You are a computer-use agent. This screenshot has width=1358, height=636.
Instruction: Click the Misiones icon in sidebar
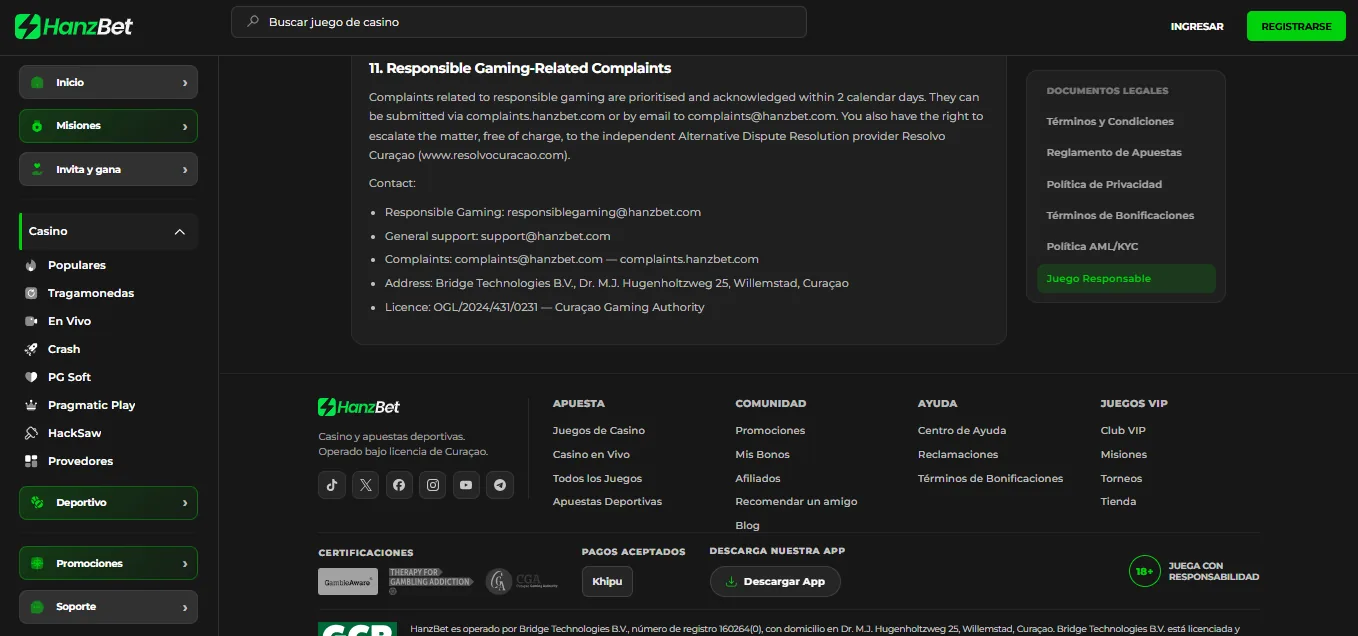pyautogui.click(x=37, y=126)
